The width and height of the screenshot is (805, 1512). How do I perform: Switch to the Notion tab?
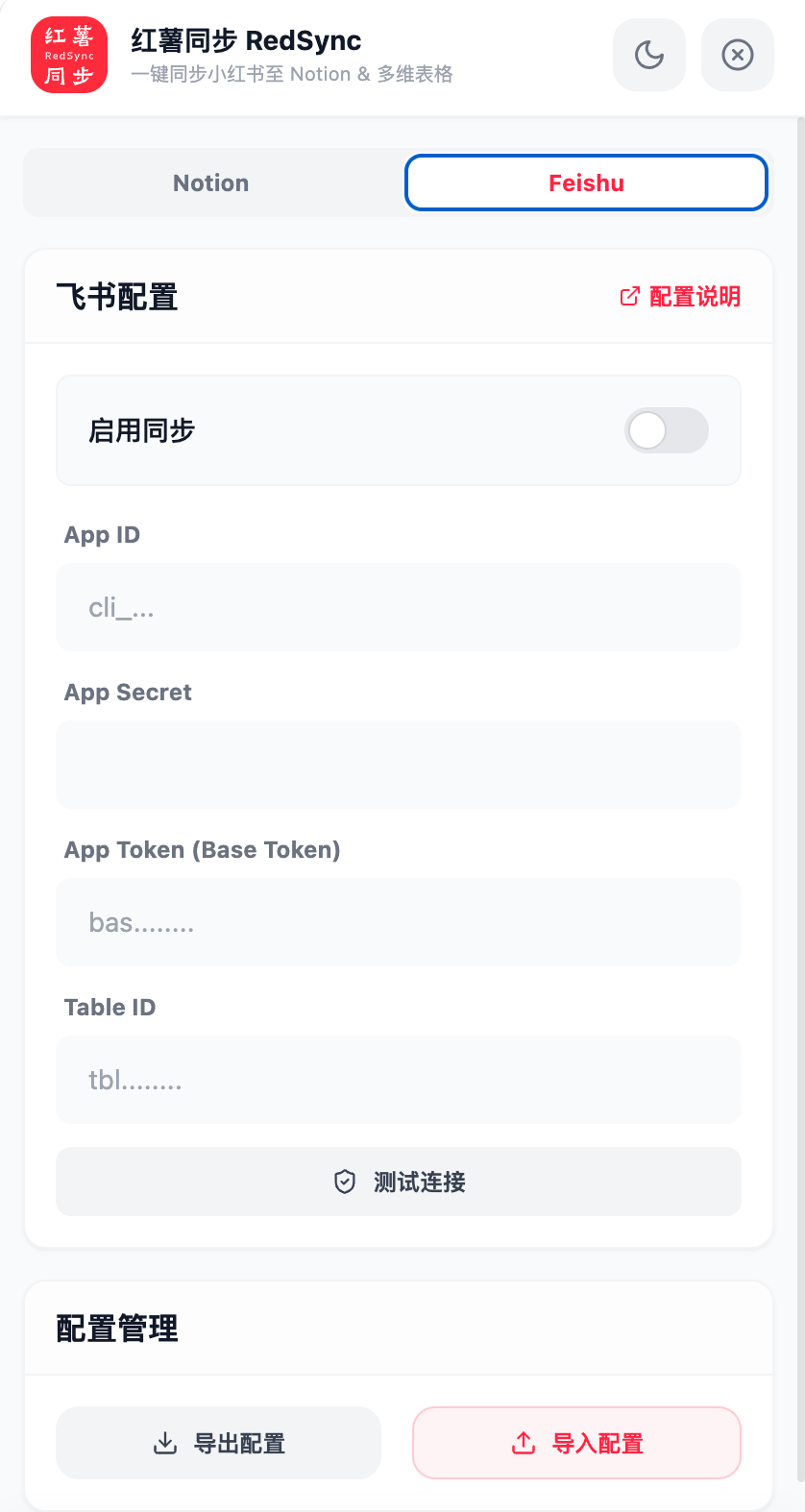(x=211, y=183)
